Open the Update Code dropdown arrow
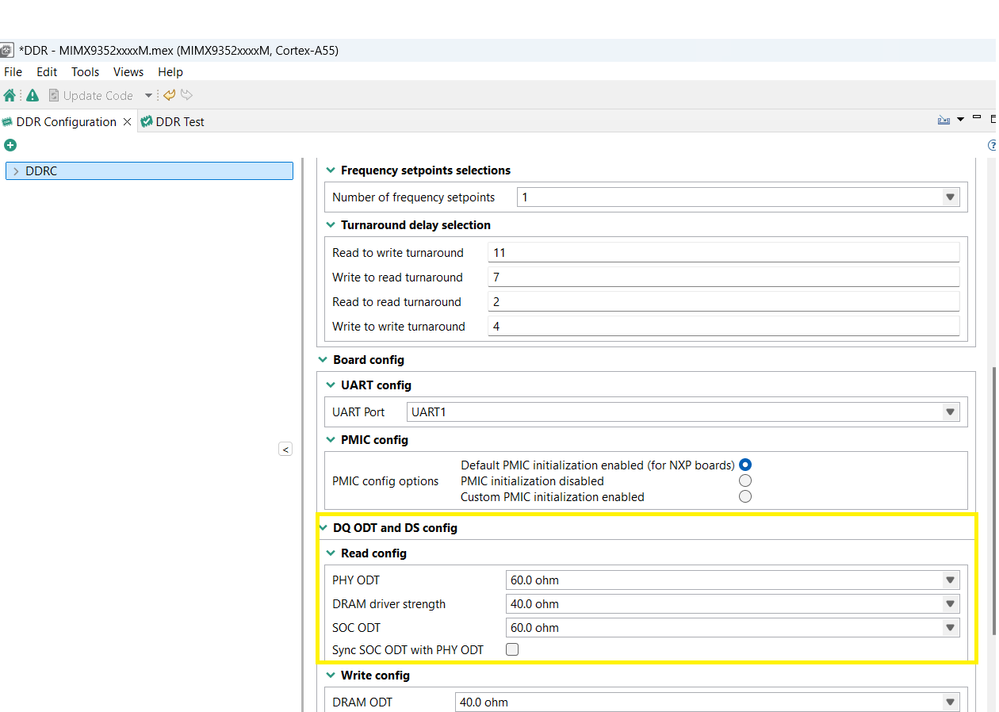This screenshot has height=712, width=999. click(x=148, y=96)
